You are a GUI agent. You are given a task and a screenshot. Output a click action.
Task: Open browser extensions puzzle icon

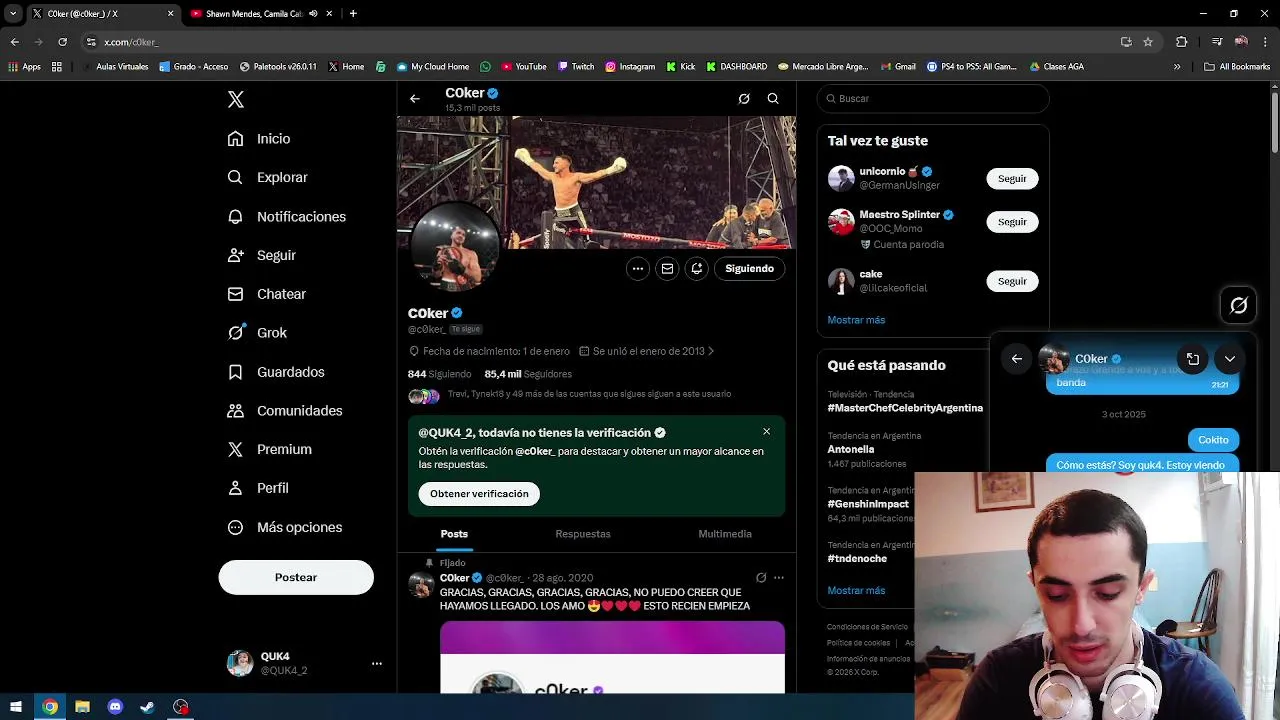click(1182, 41)
